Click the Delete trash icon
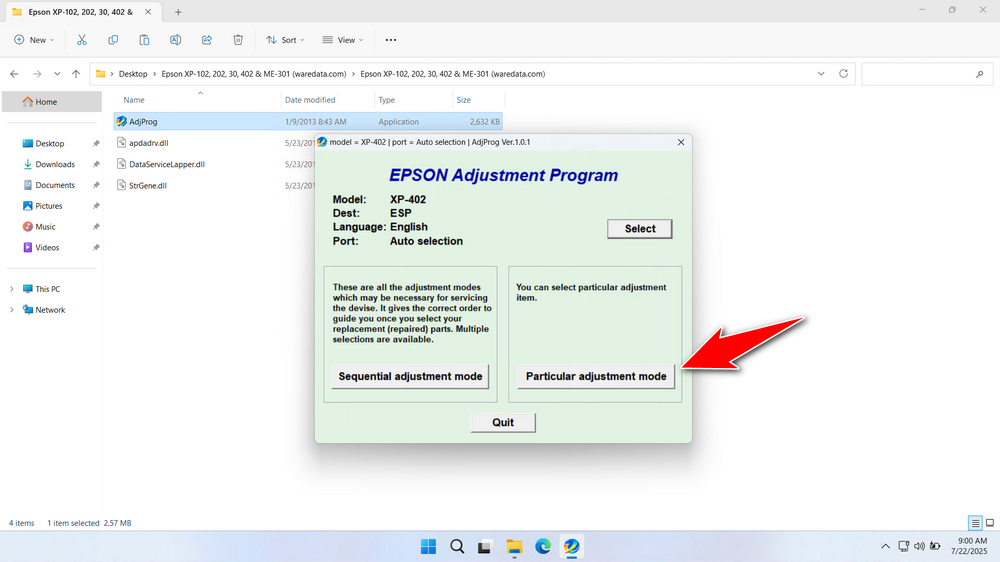 [238, 40]
